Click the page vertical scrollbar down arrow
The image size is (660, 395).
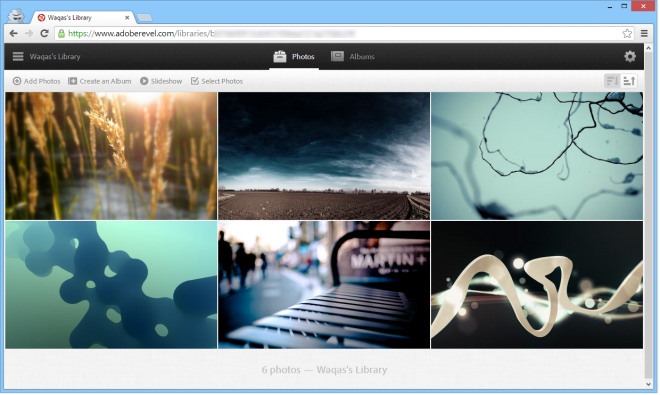[648, 384]
